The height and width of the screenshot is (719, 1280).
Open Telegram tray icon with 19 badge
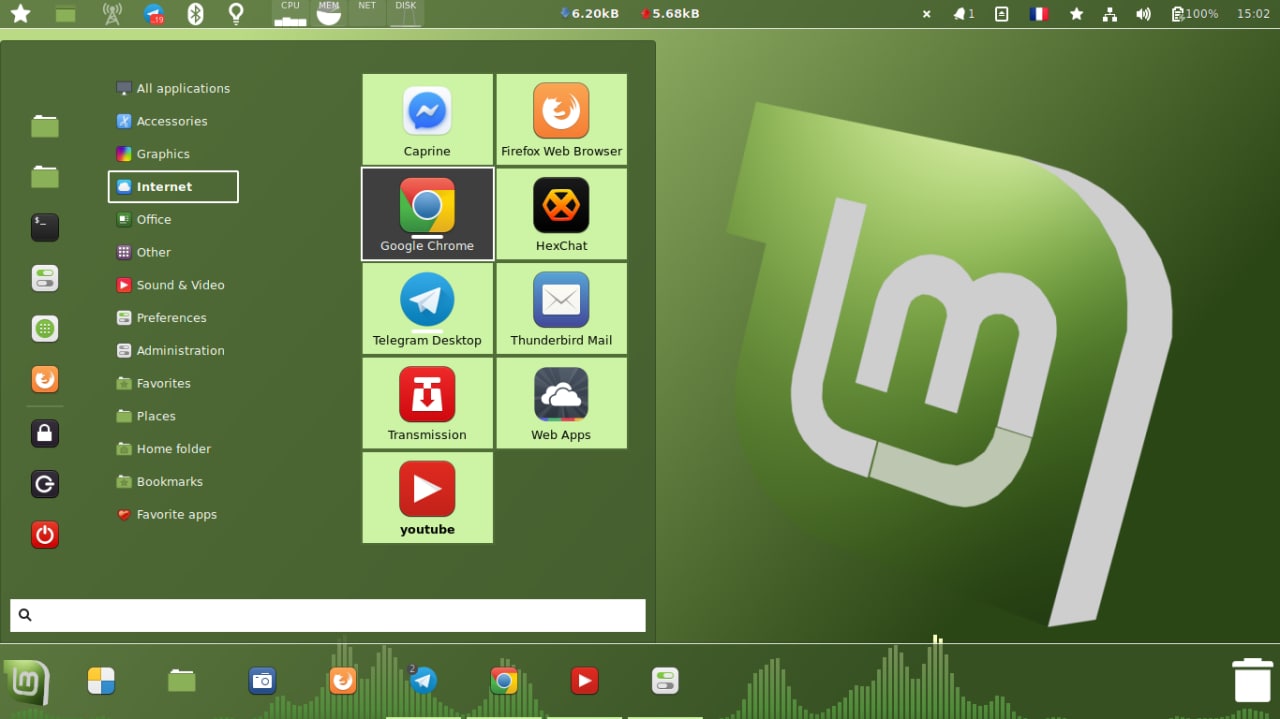[154, 14]
